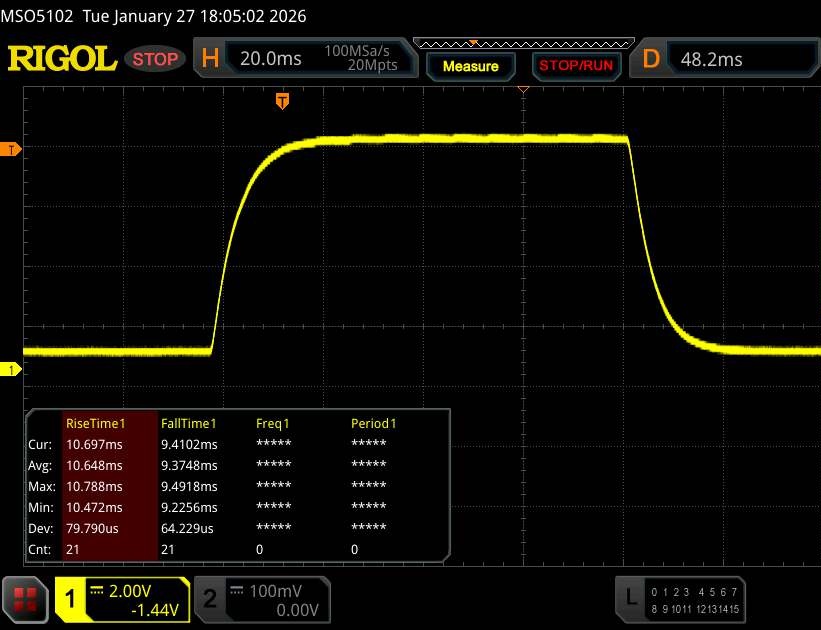This screenshot has width=821, height=630.
Task: Click the waveform memory position bar
Action: (x=523, y=44)
